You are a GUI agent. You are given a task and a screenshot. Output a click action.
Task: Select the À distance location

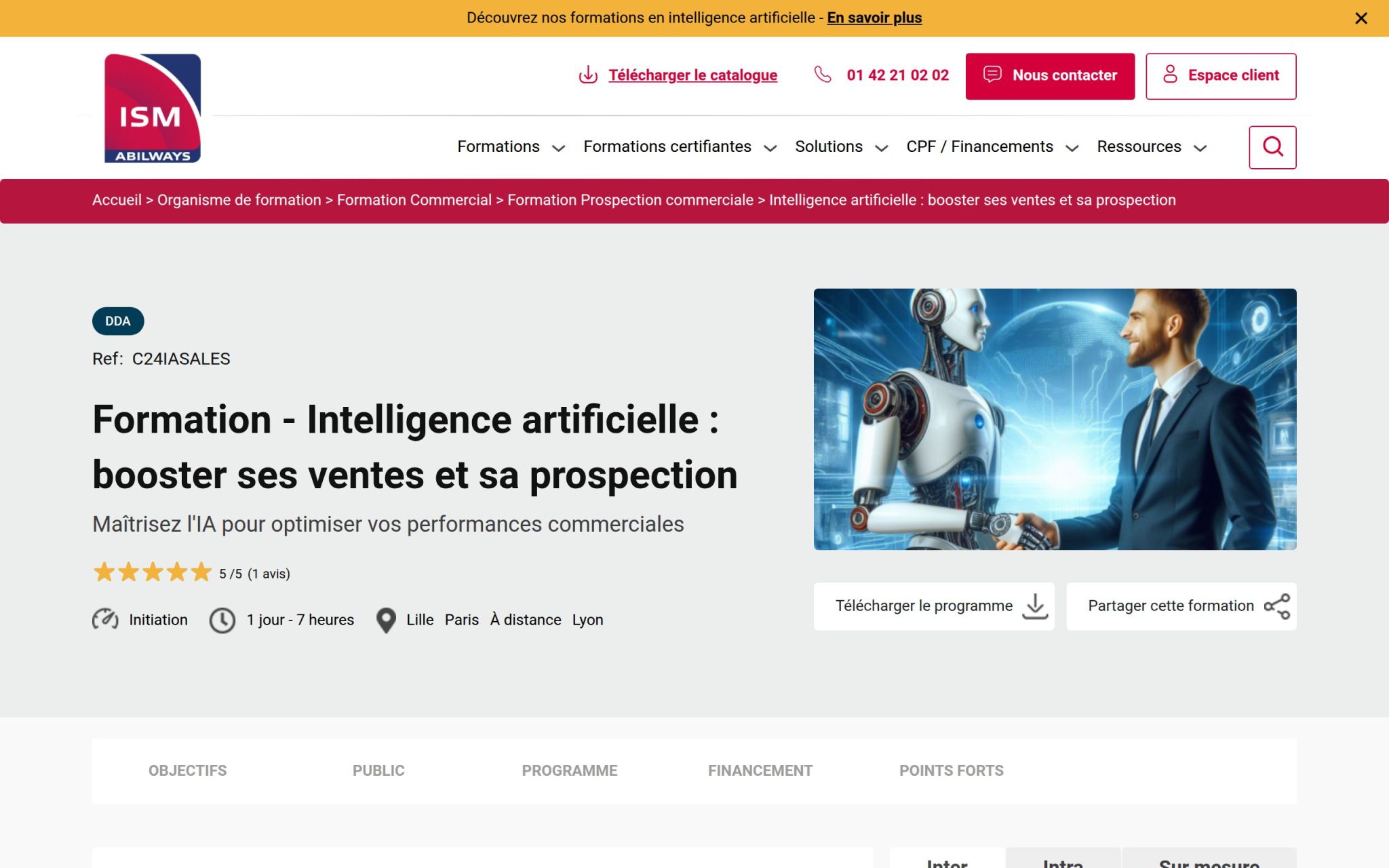[526, 620]
